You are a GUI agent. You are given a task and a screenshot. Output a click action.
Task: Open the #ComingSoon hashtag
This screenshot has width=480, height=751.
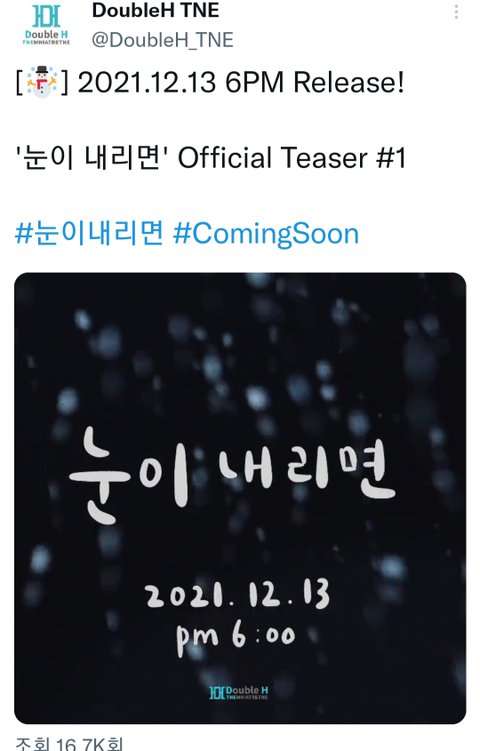(266, 234)
